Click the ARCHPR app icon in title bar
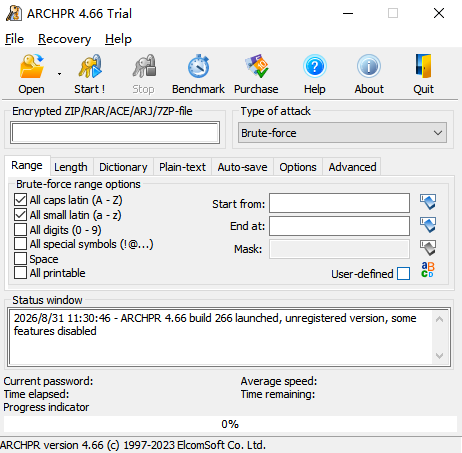This screenshot has width=462, height=453. click(14, 14)
